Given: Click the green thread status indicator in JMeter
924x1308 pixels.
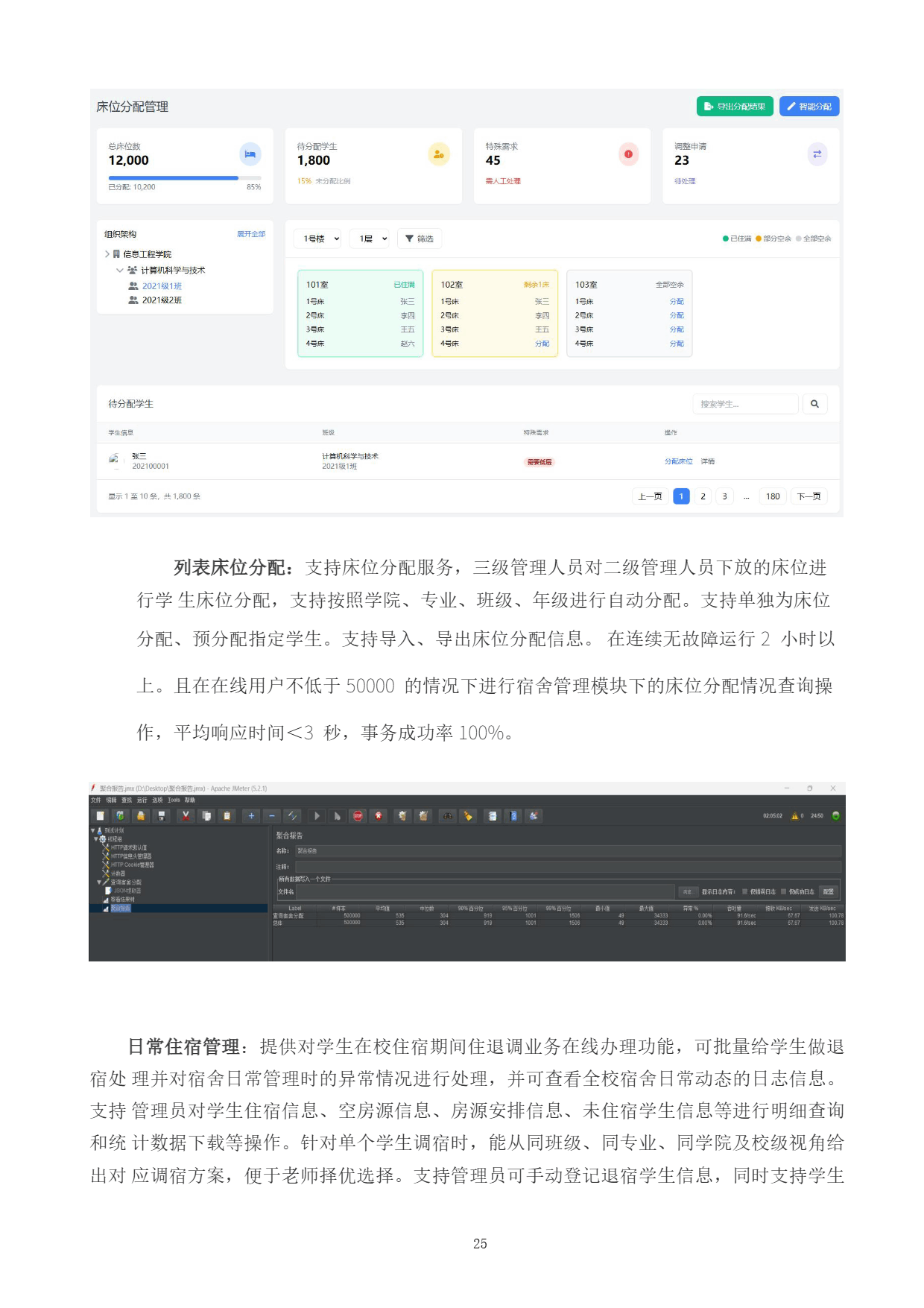Looking at the screenshot, I should 836,815.
